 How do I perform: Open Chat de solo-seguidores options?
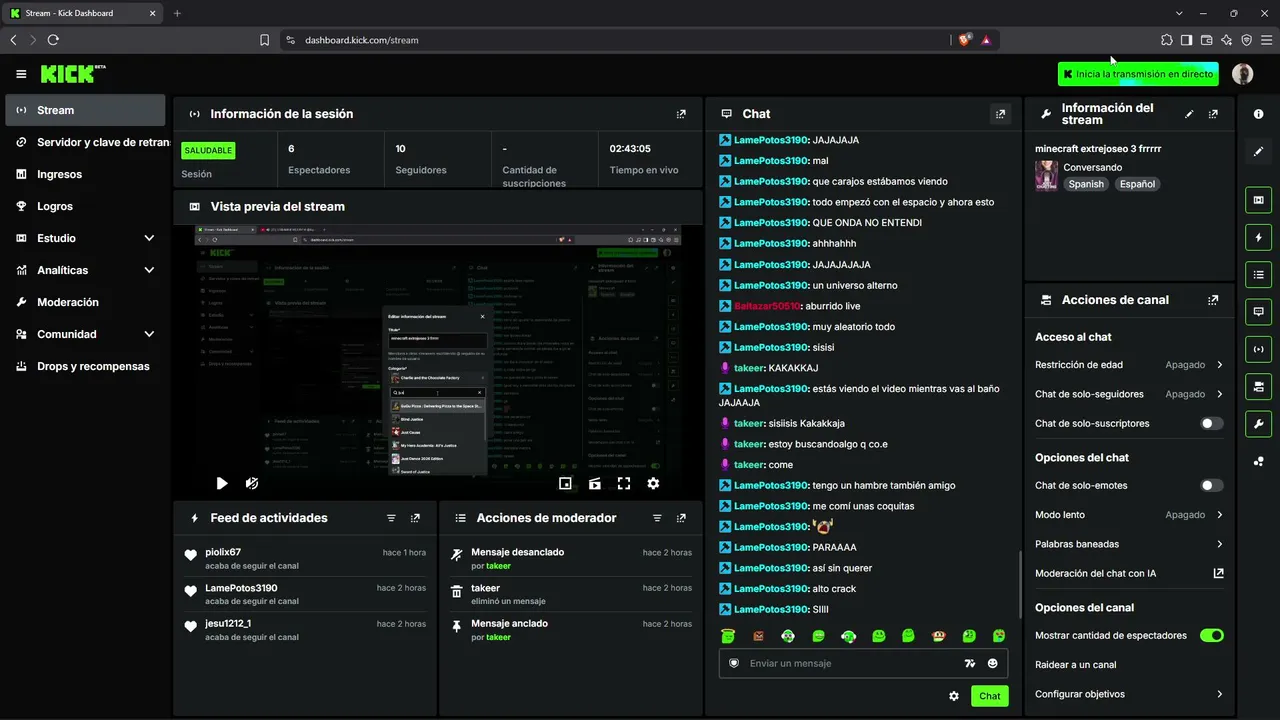click(1129, 394)
